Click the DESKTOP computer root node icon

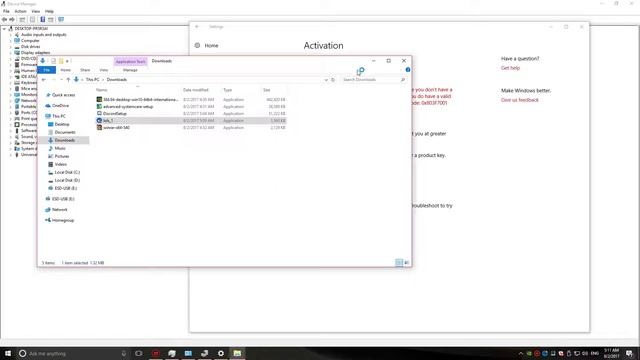[11, 29]
